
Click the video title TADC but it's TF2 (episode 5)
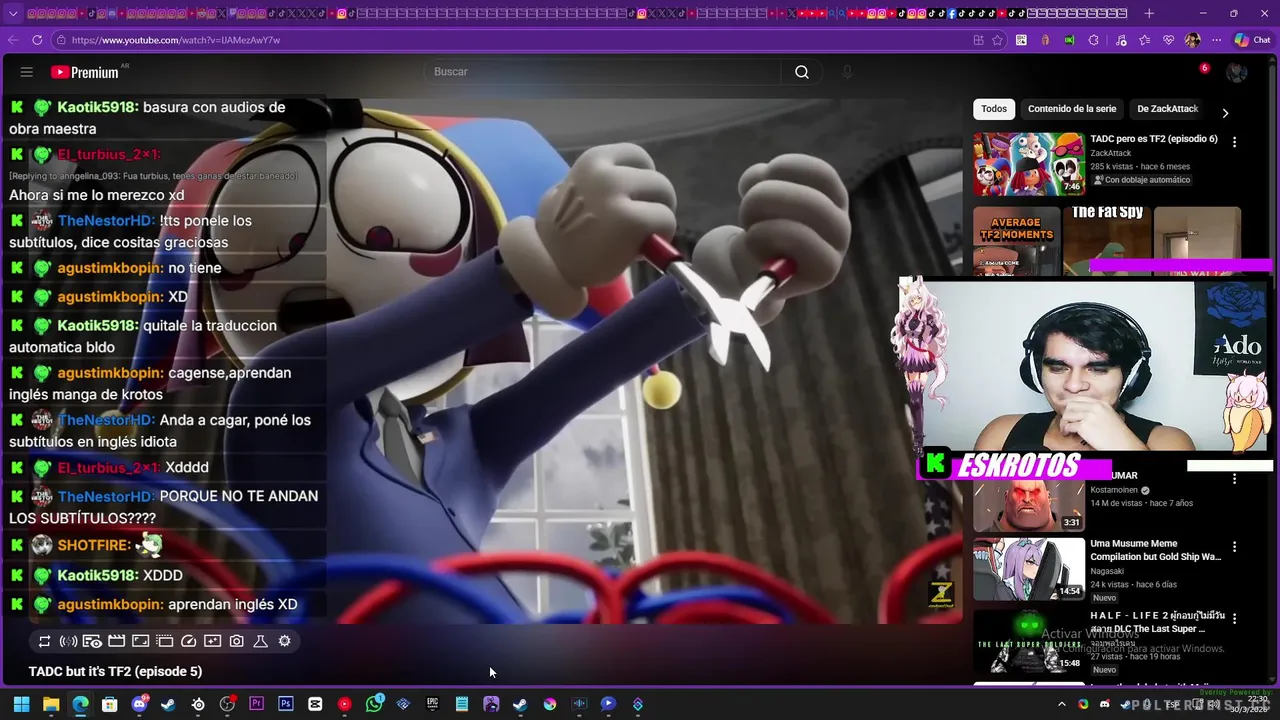(x=115, y=671)
